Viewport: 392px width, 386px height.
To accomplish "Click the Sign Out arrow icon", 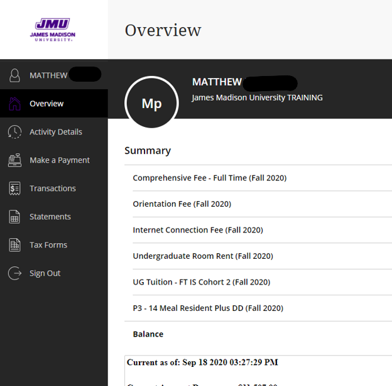I will point(15,273).
